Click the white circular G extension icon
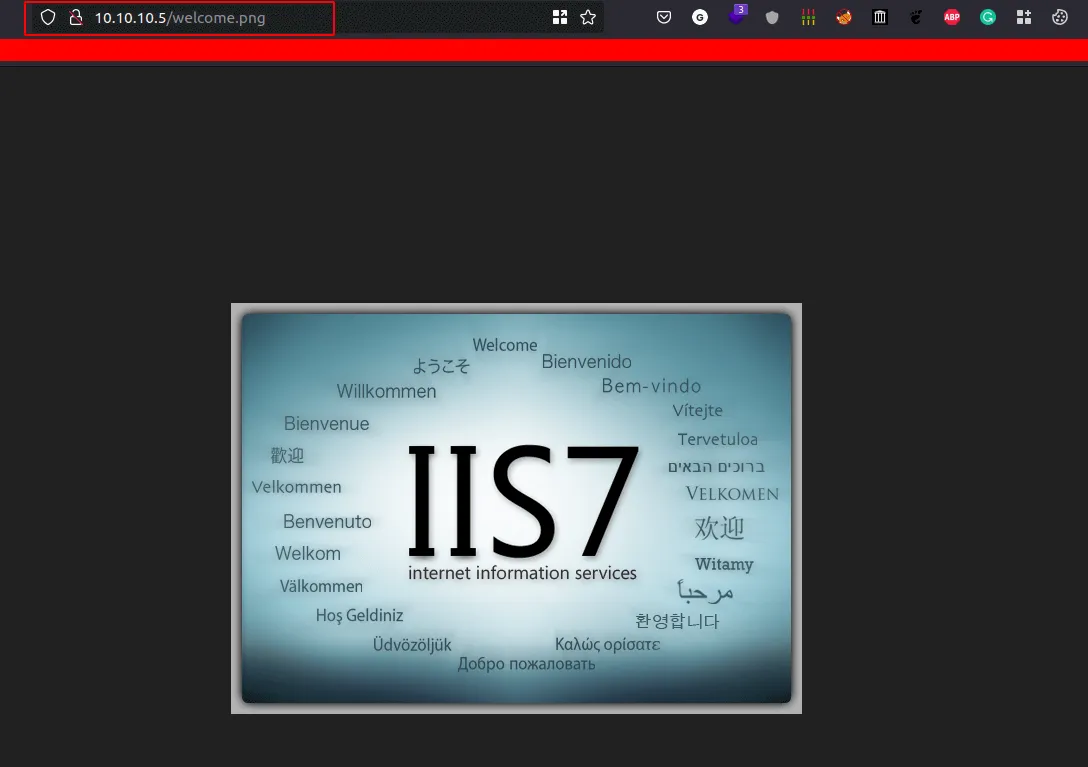The image size is (1088, 767). 700,17
